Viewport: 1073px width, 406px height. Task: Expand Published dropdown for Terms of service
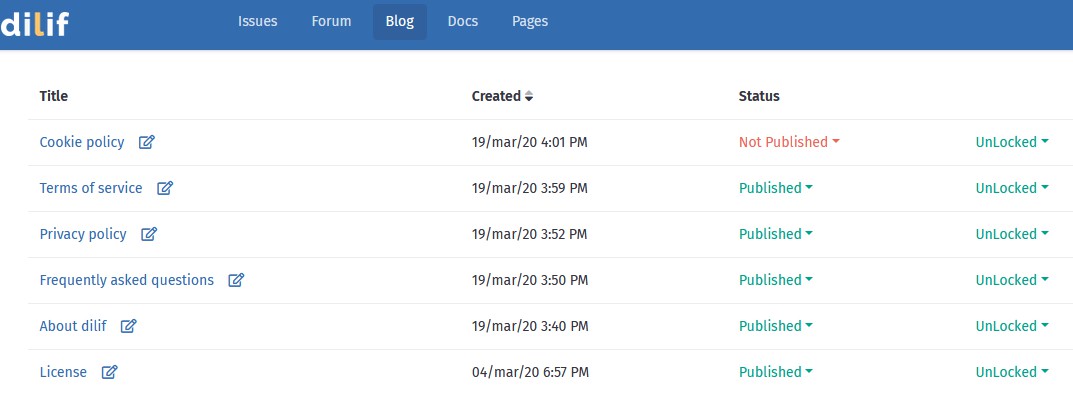click(x=776, y=188)
